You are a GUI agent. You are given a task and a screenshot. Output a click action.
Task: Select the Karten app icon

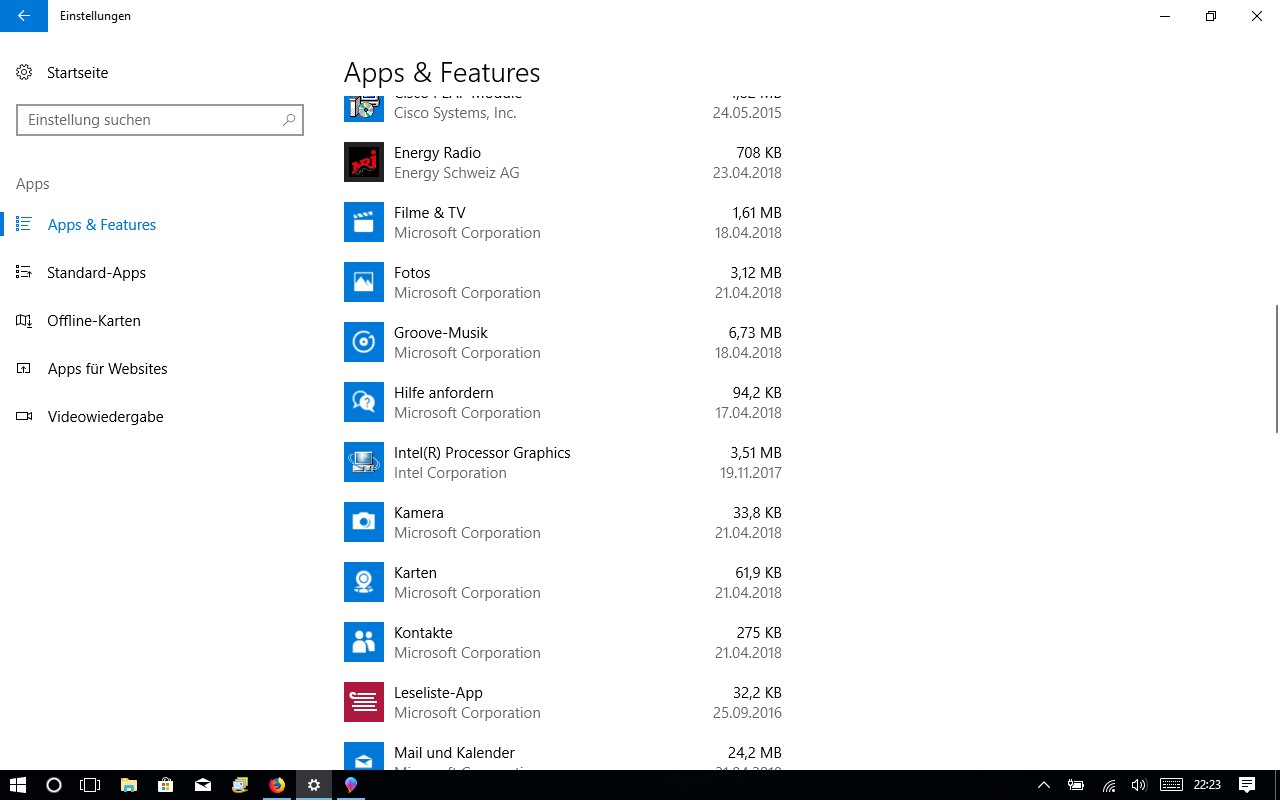(x=364, y=582)
